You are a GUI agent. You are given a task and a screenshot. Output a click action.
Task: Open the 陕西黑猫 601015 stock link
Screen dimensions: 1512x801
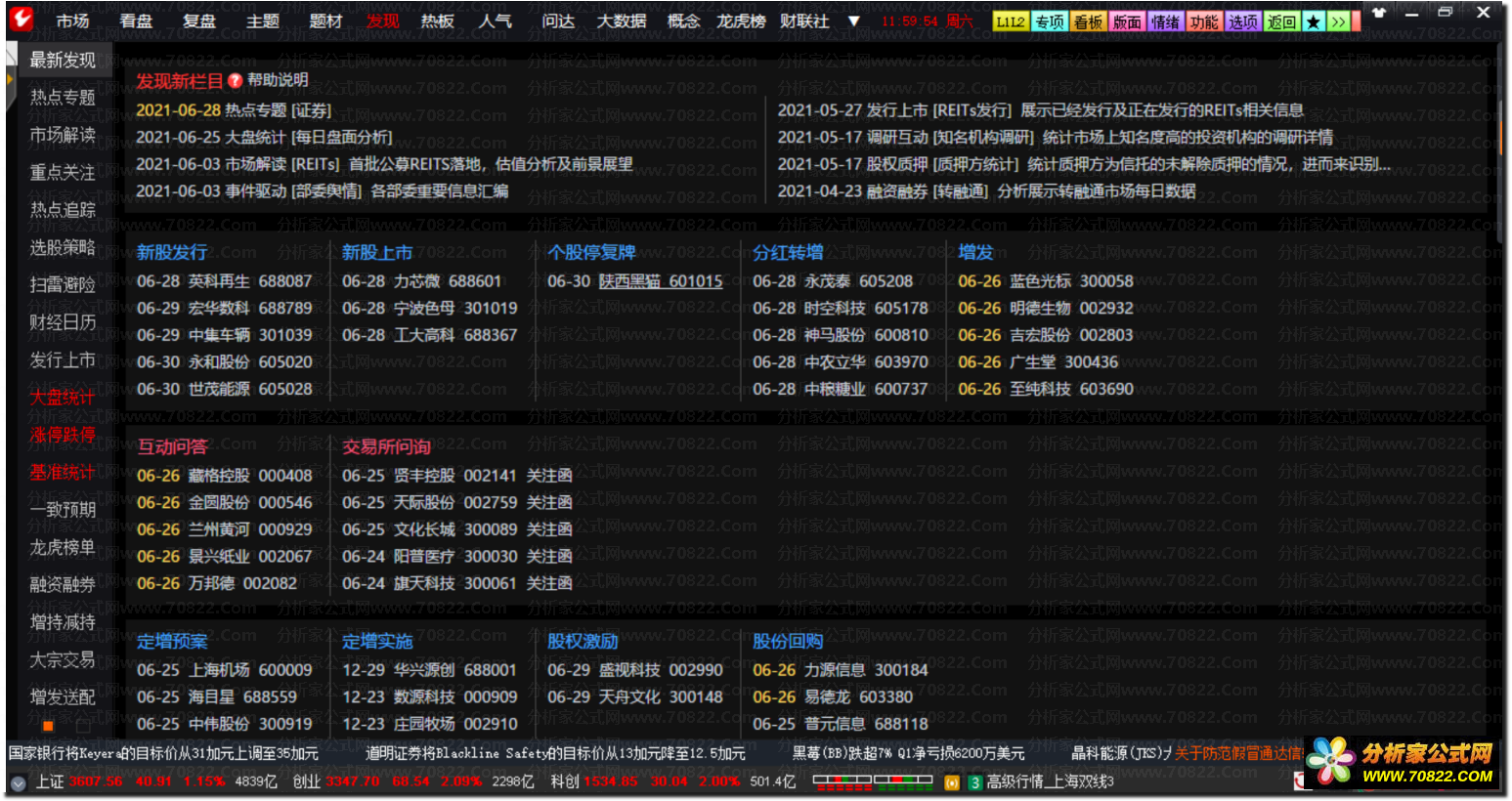pos(661,281)
